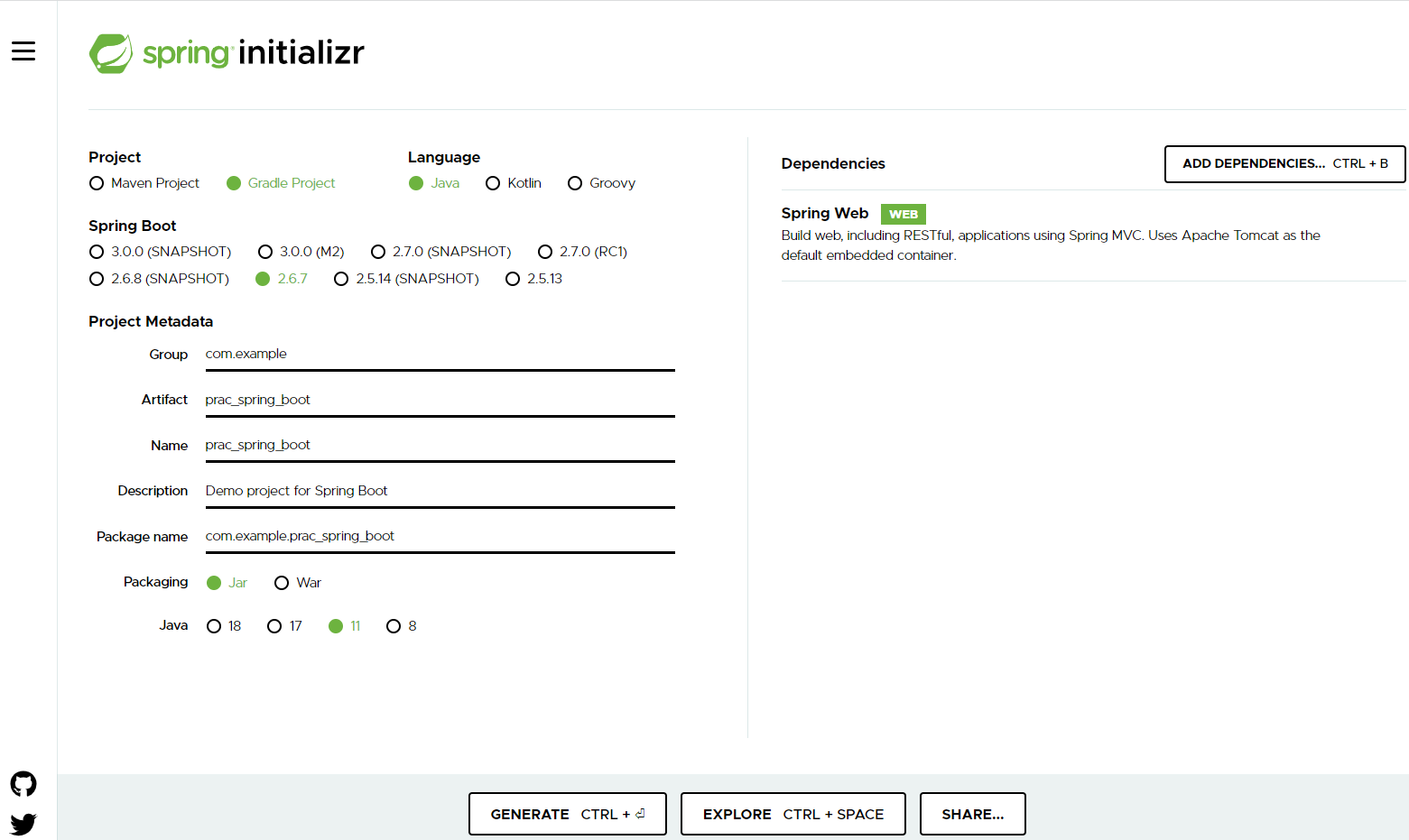Viewport: 1409px width, 840px height.
Task: Select Spring Boot 2.7.0 (RC1)
Action: tap(582, 252)
